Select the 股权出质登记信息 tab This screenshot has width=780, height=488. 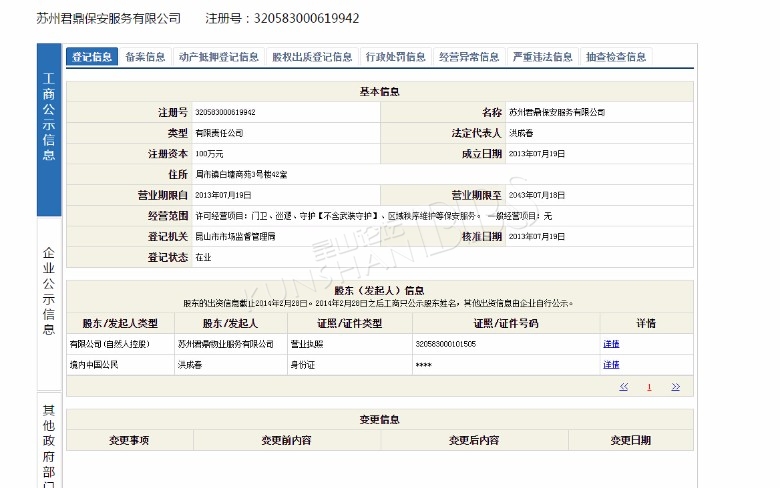click(312, 57)
